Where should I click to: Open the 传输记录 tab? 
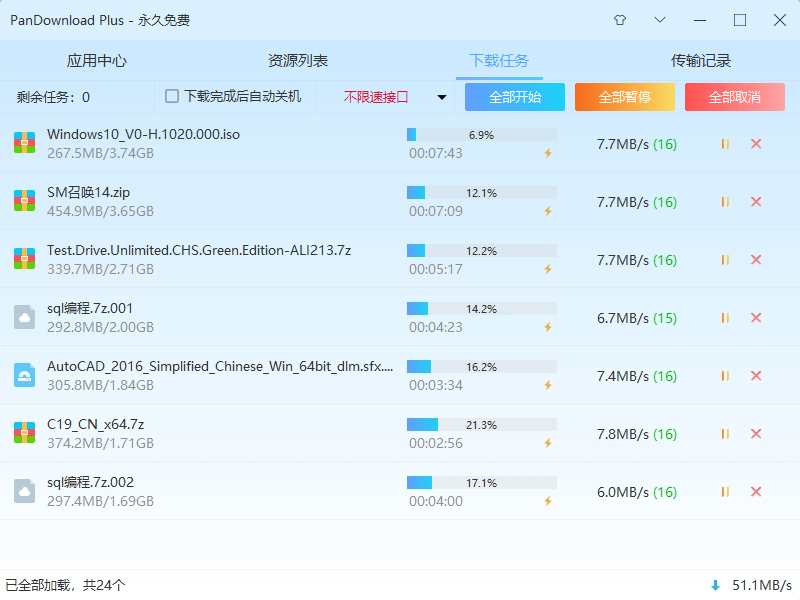click(701, 61)
